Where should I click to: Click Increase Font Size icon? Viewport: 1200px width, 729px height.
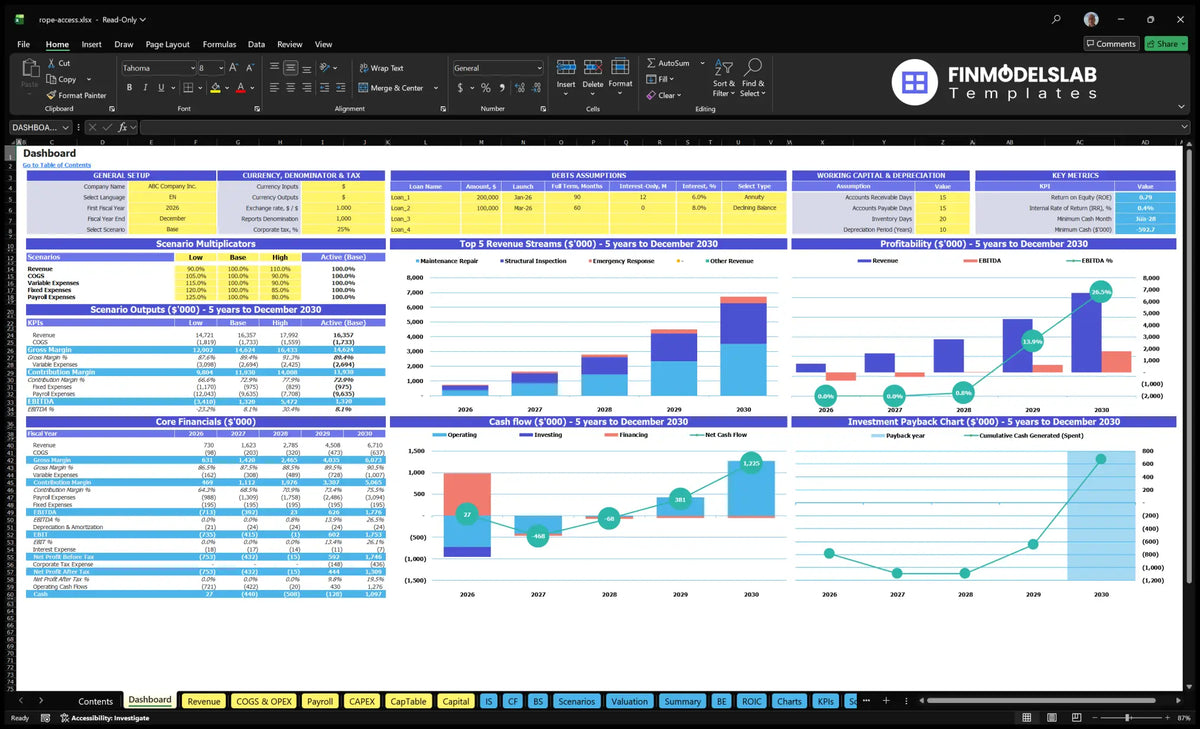(234, 68)
